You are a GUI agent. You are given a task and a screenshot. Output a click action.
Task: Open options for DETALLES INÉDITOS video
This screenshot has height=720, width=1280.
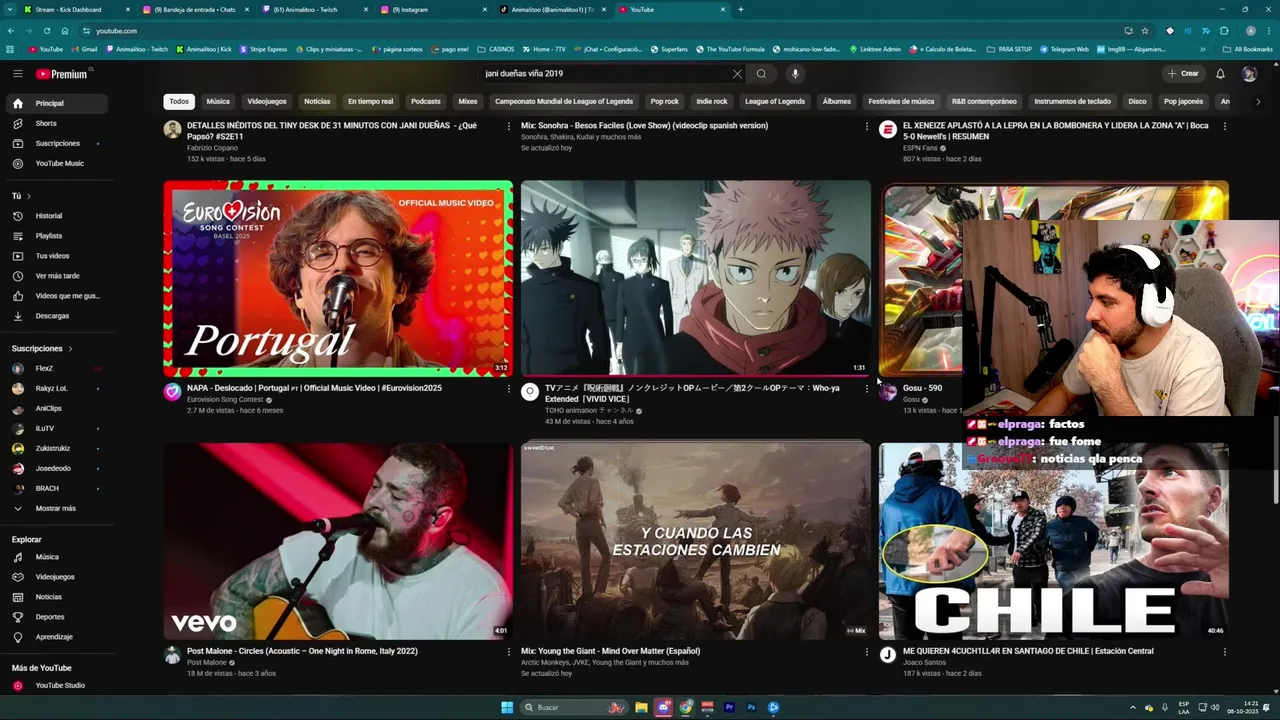coord(508,127)
